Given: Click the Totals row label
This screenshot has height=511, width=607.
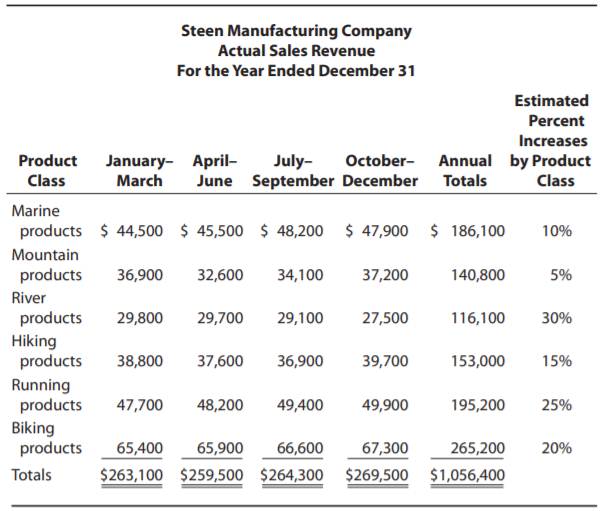Looking at the screenshot, I should click(x=31, y=475).
